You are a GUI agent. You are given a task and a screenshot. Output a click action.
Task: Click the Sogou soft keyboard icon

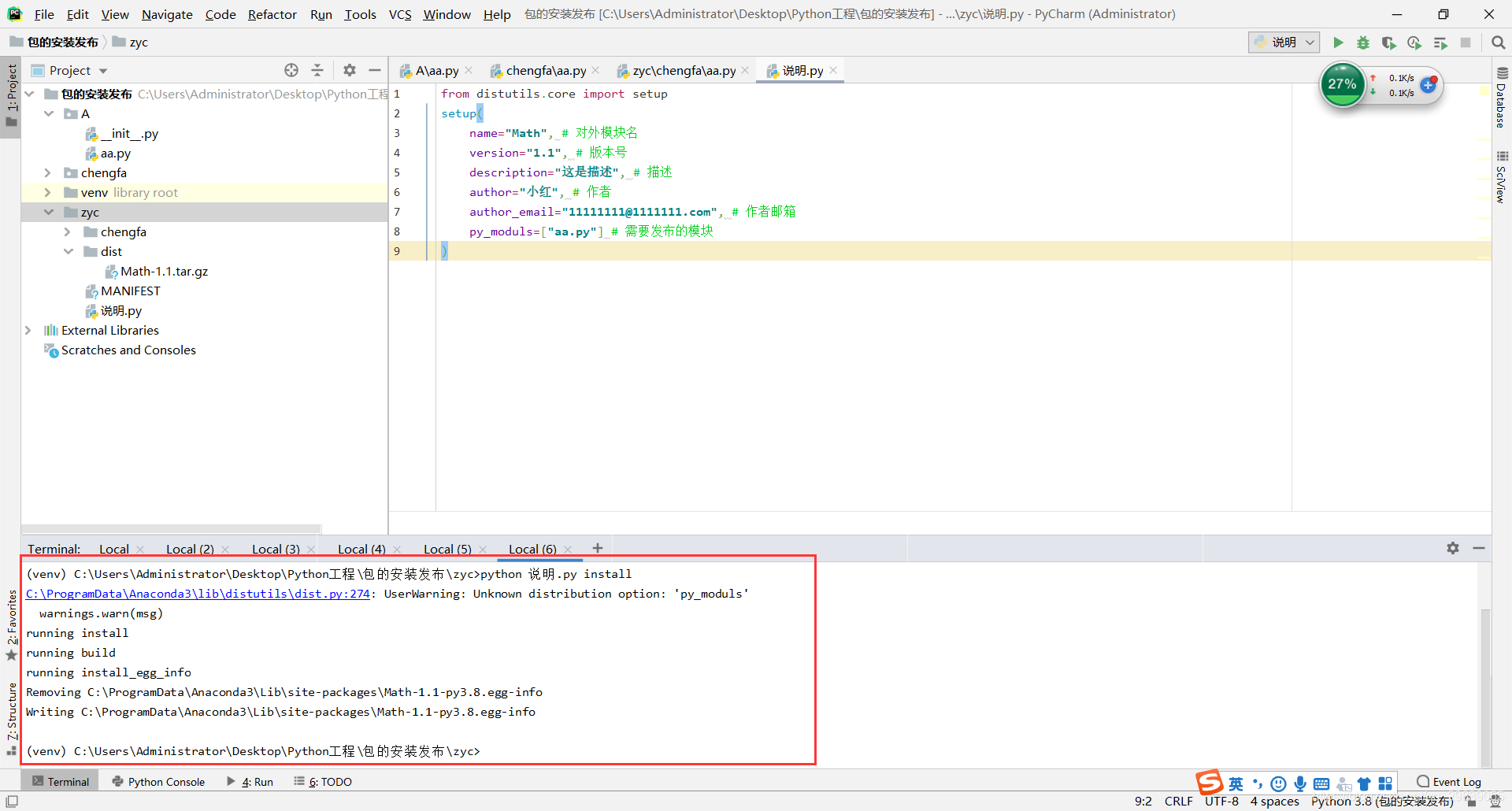(x=1321, y=783)
